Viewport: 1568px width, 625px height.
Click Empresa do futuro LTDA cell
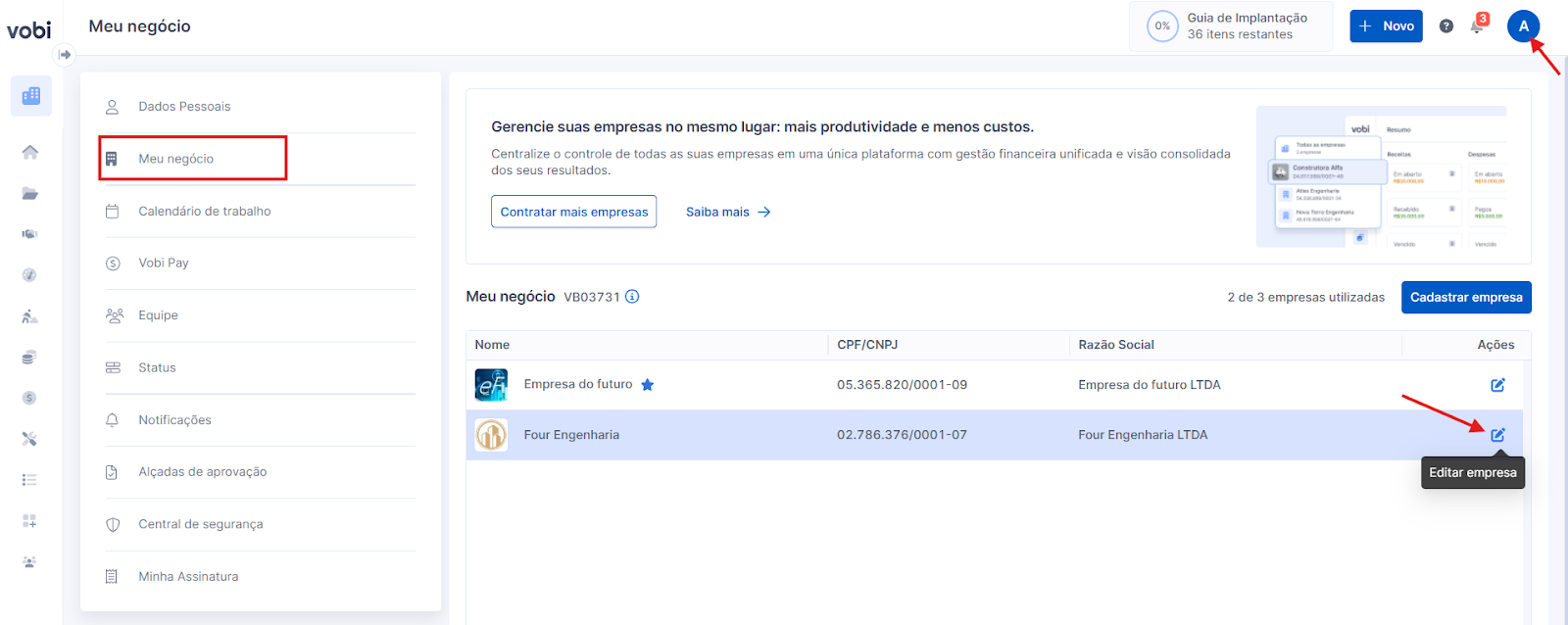(x=1150, y=385)
